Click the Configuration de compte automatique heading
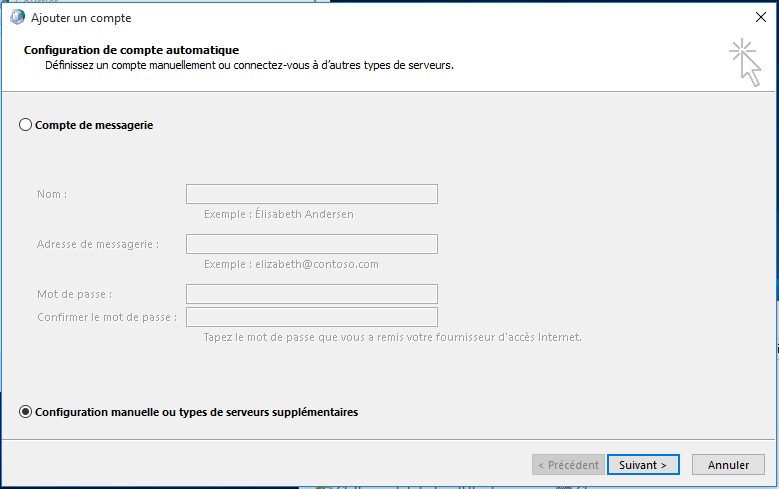The image size is (779, 489). point(131,50)
